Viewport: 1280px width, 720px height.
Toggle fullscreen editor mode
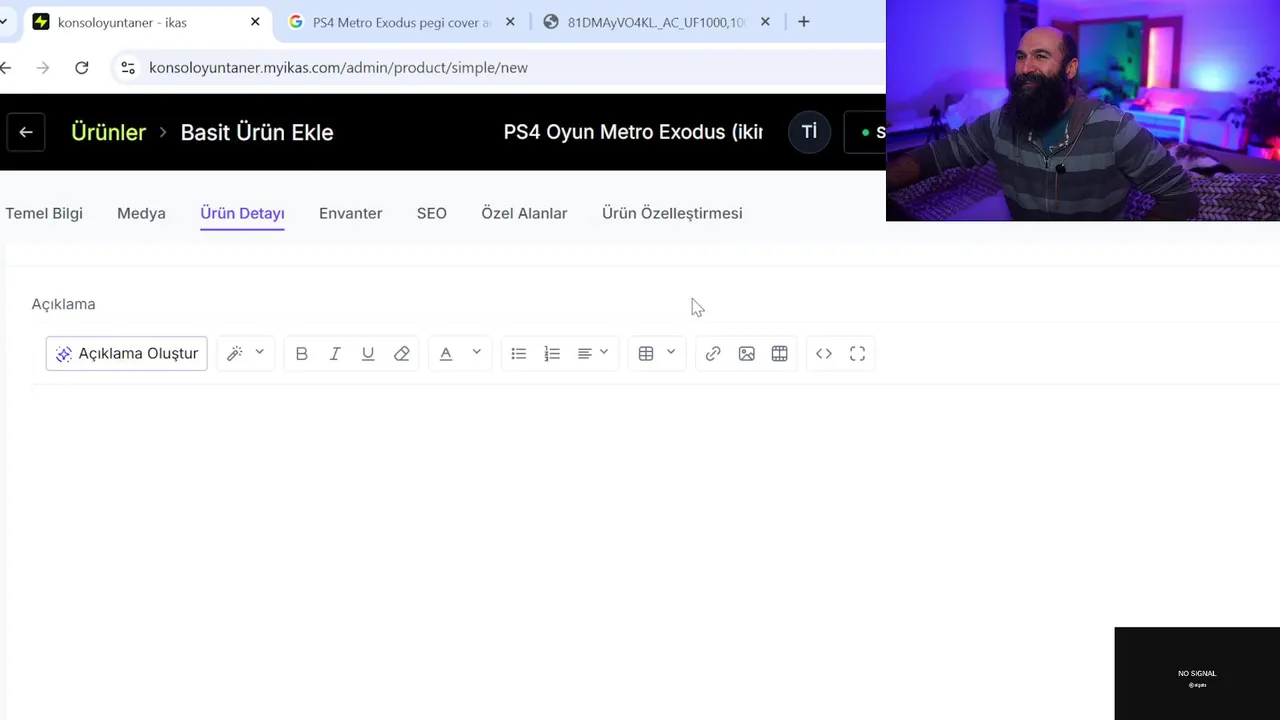point(857,354)
